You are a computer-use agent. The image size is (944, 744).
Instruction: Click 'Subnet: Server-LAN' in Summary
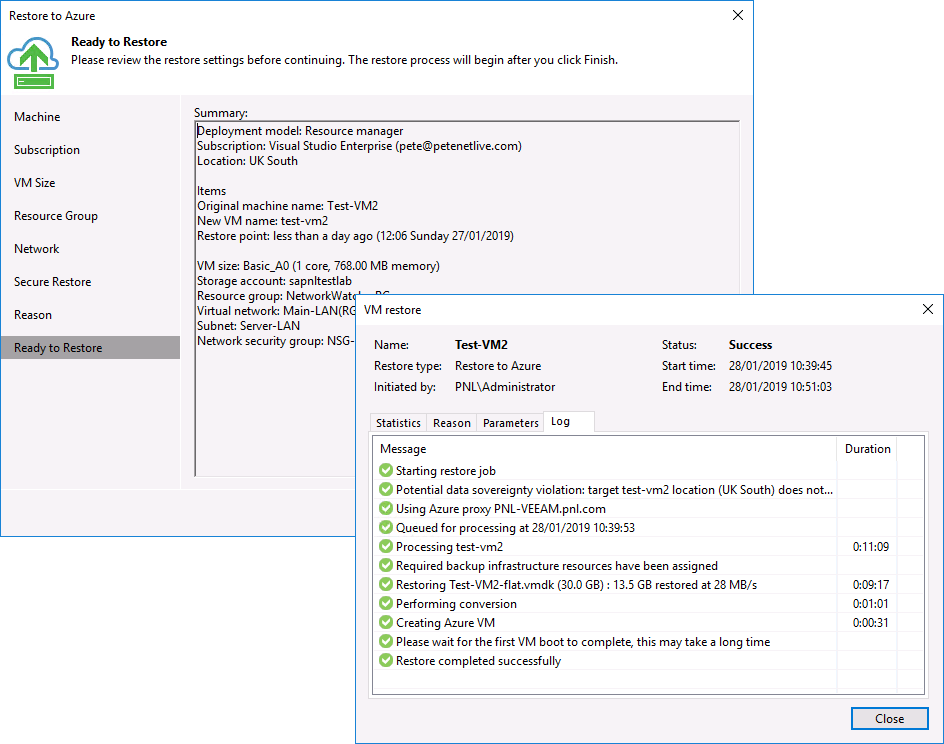(x=249, y=326)
